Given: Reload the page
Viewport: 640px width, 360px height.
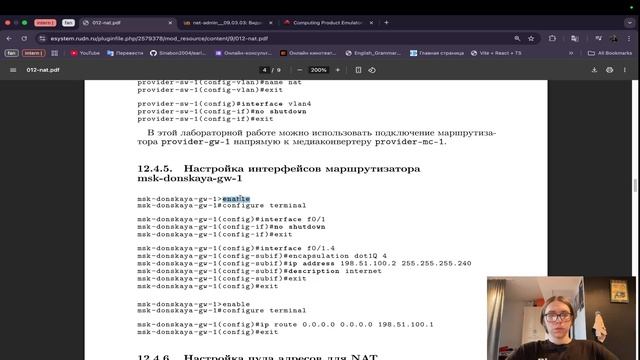Looking at the screenshot, I should (24, 38).
